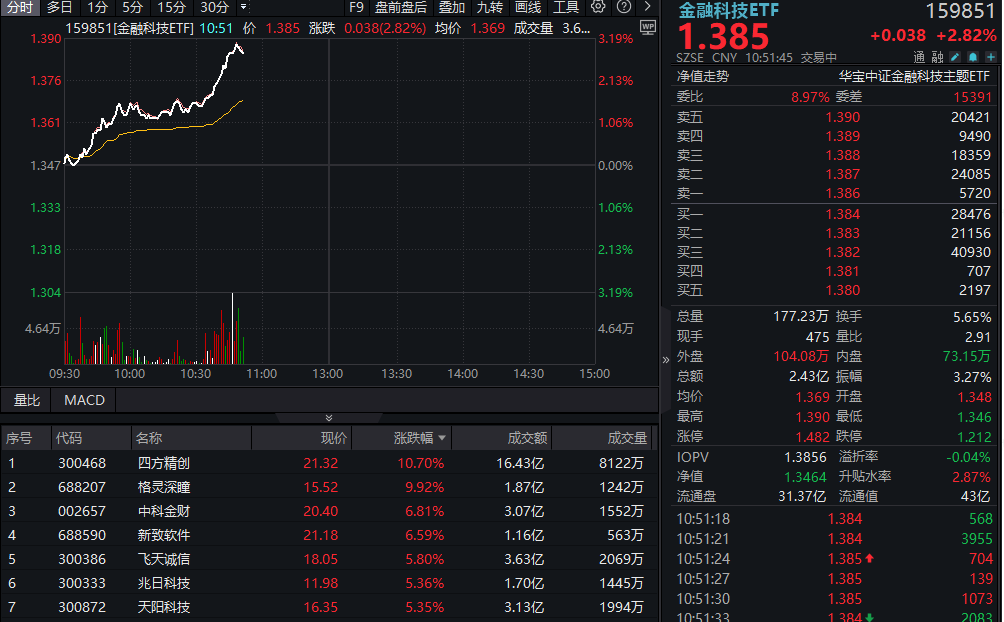Open the settings gear on the top toolbar
This screenshot has height=622, width=1004.
click(597, 7)
